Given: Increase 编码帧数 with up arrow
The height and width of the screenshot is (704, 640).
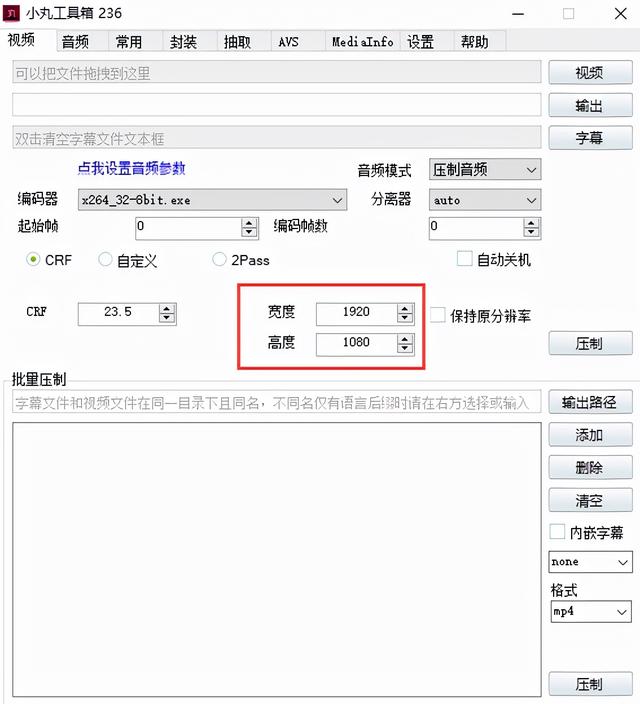Looking at the screenshot, I should click(x=531, y=223).
